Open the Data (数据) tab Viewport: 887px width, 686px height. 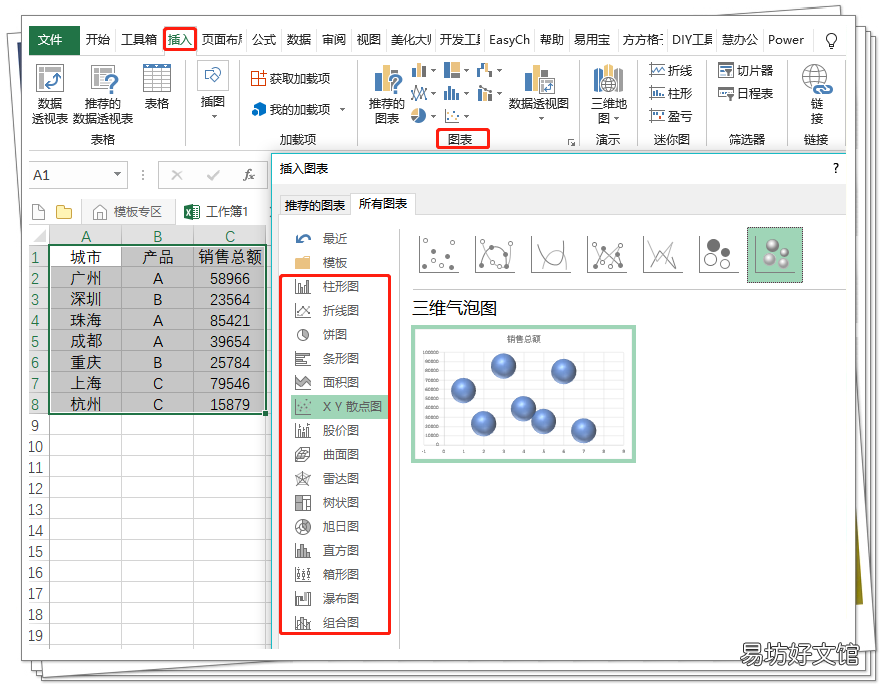[x=299, y=40]
